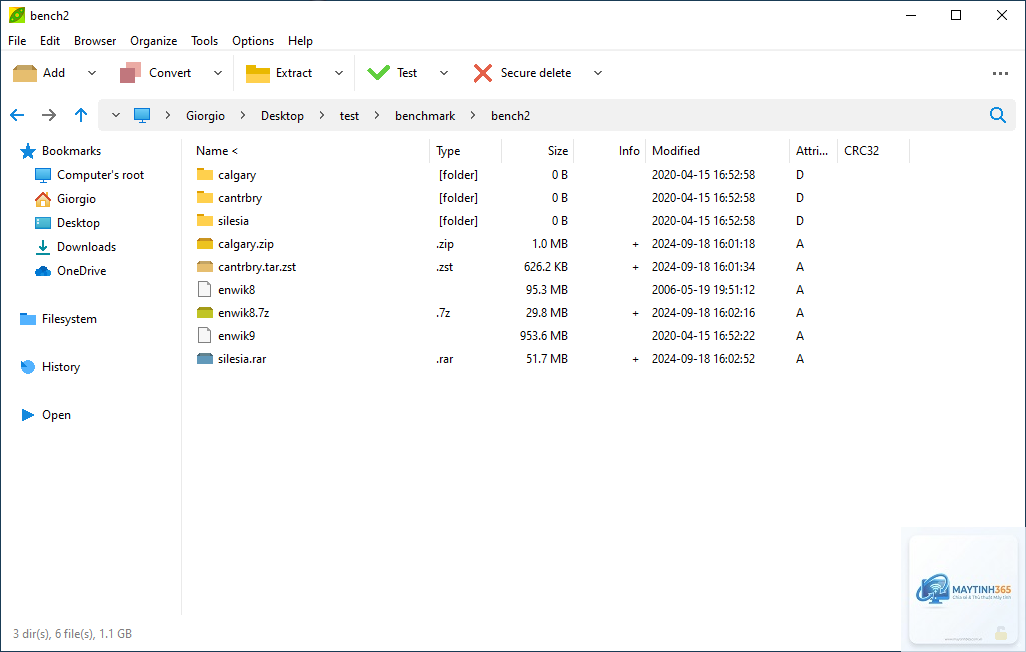1026x652 pixels.
Task: Open the File menu
Action: [x=17, y=41]
